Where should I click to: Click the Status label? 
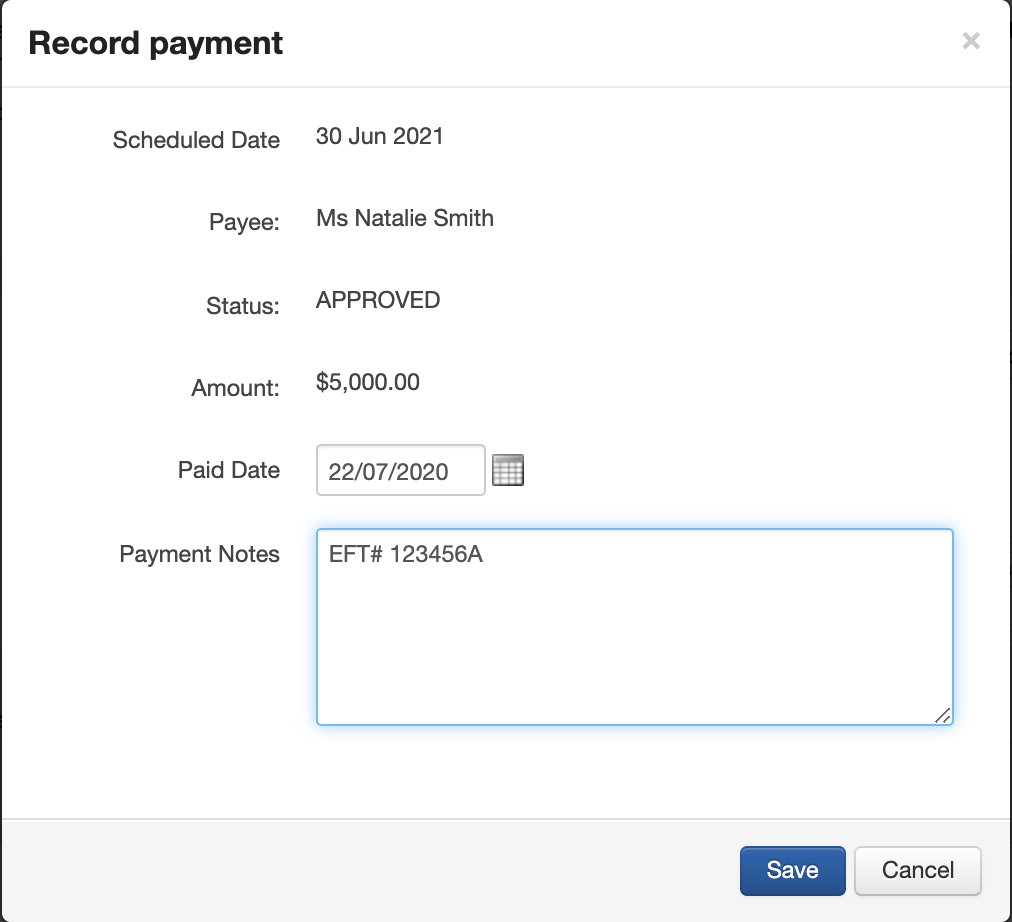coord(242,306)
